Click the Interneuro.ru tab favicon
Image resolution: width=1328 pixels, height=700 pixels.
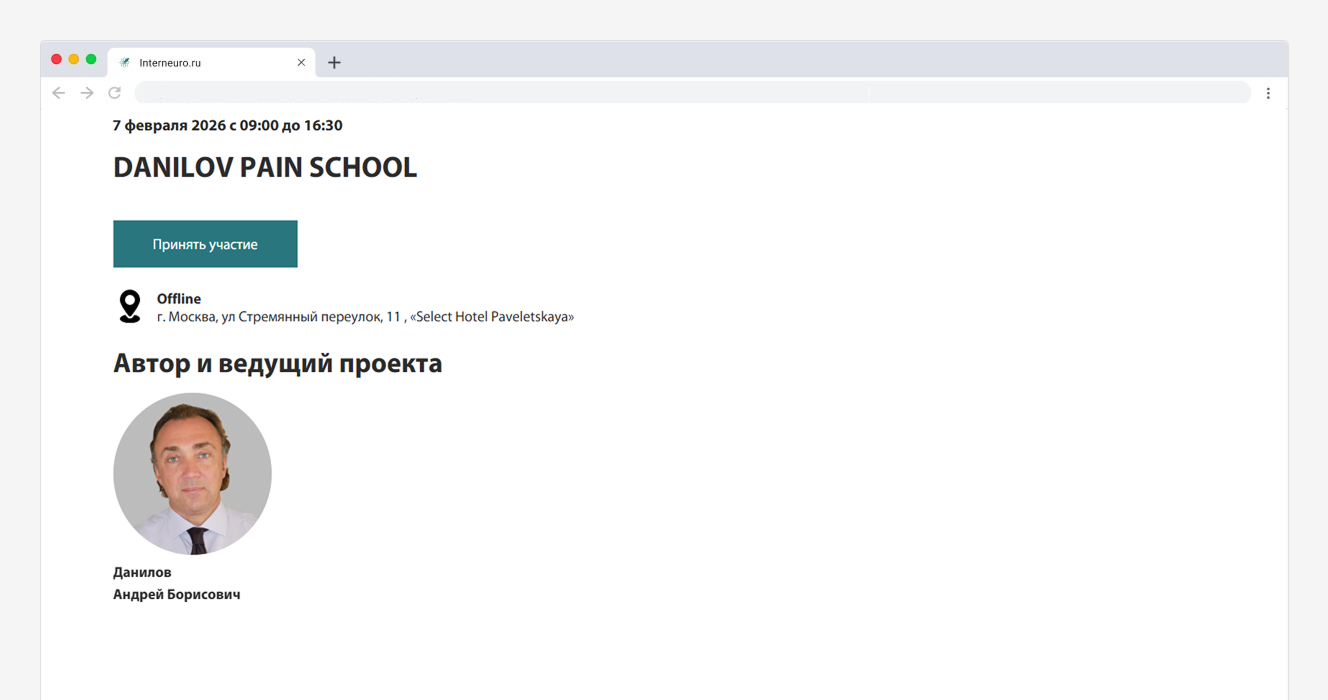coord(125,62)
